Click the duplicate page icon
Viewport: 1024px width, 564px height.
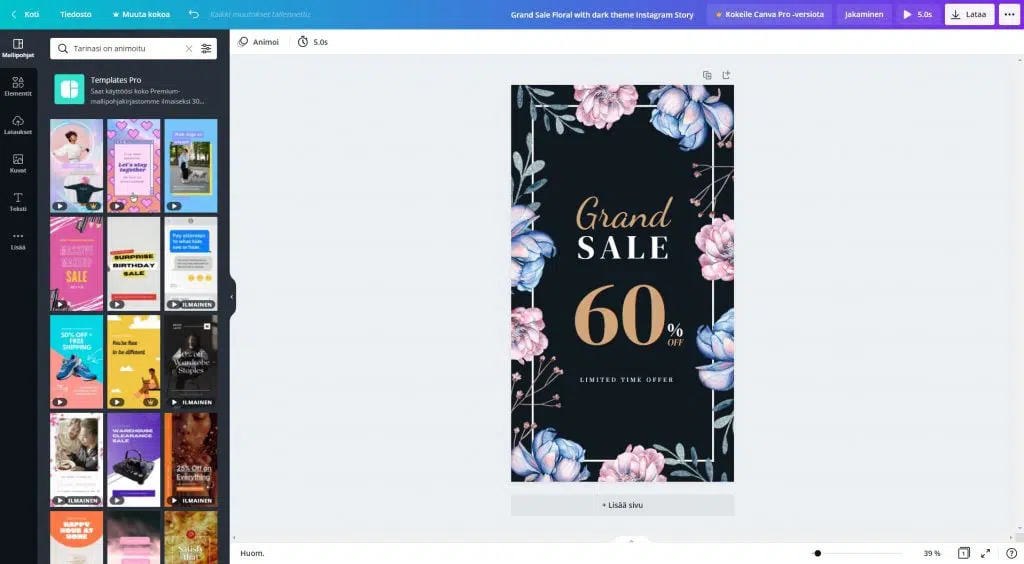tap(707, 75)
